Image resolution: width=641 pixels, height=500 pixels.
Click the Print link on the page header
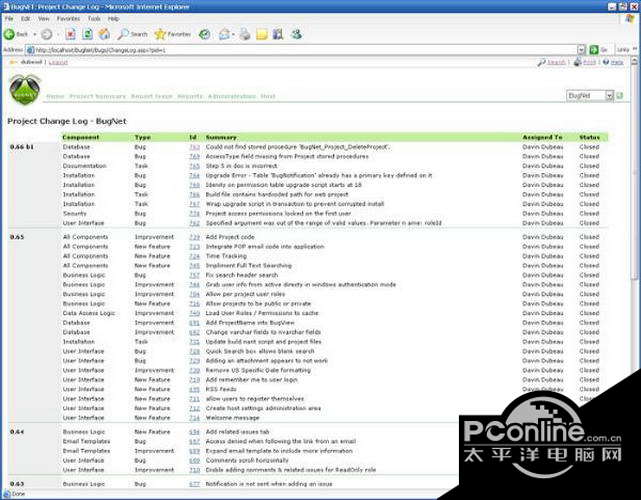click(589, 62)
